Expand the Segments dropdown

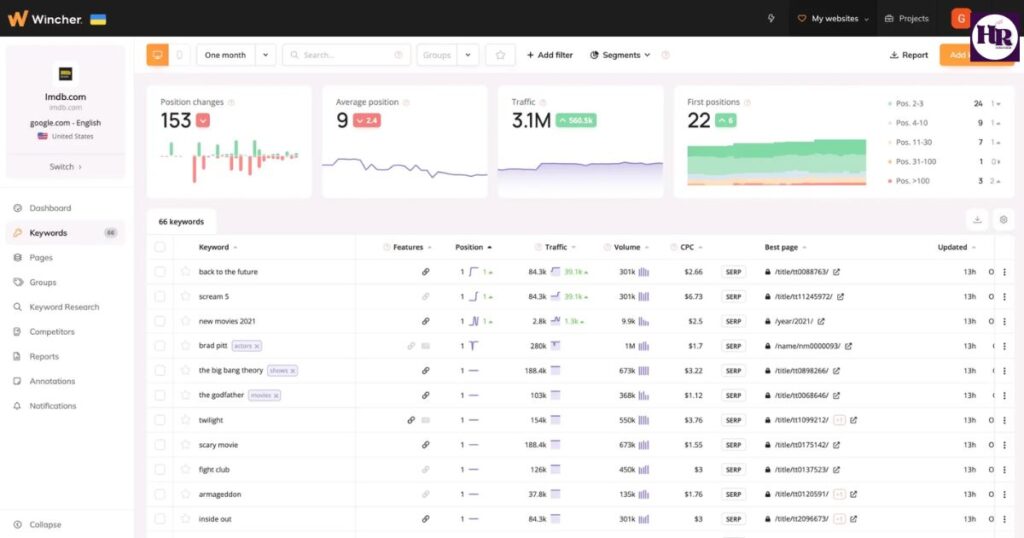tap(620, 55)
